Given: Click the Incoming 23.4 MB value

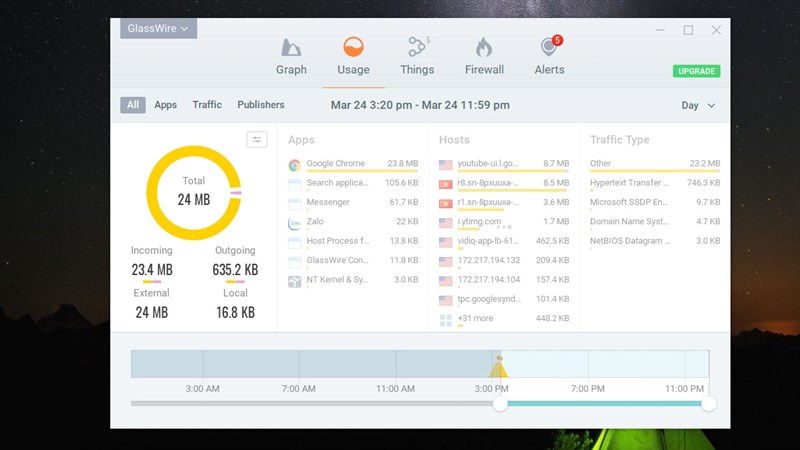Looking at the screenshot, I should click(x=152, y=269).
